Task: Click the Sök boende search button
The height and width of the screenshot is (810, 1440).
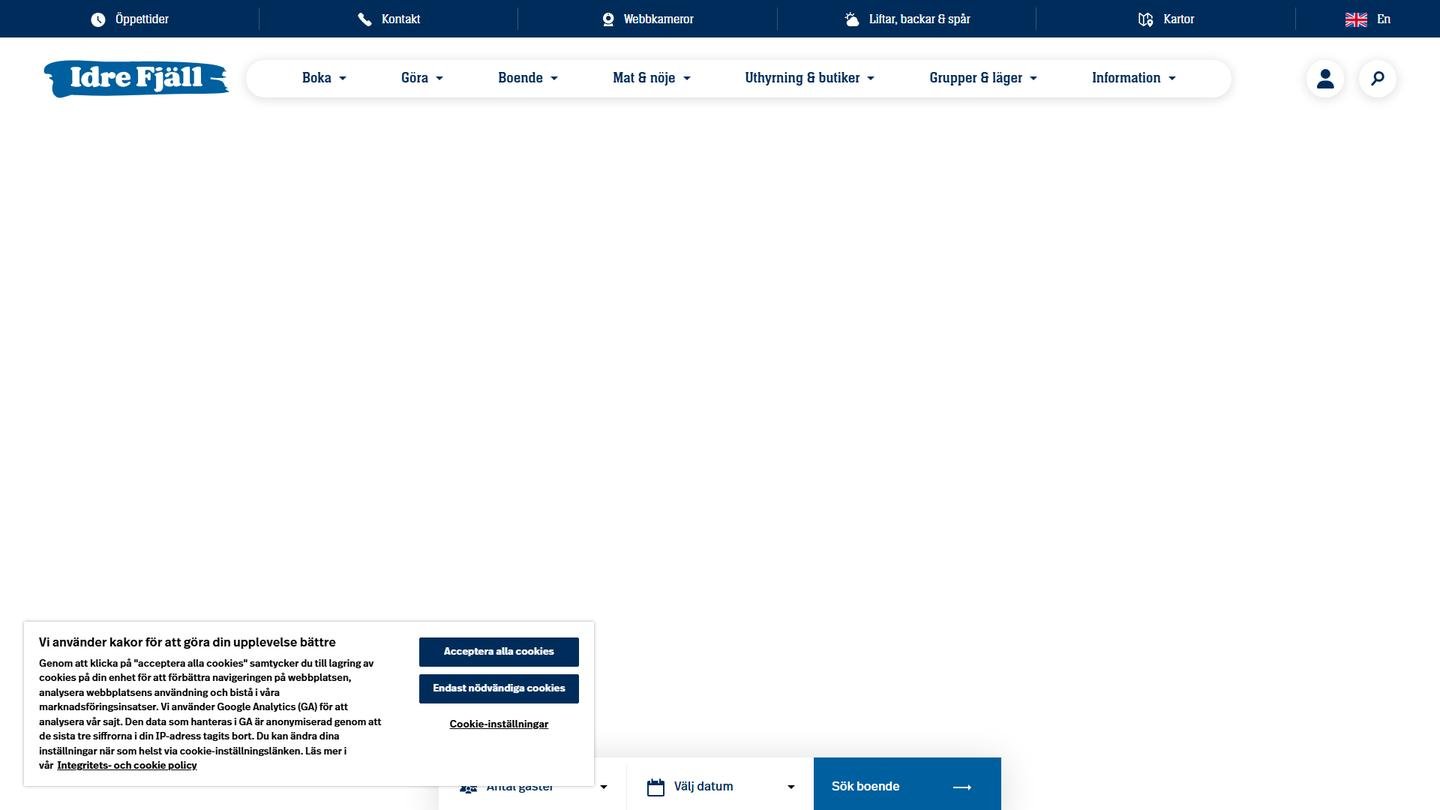Action: tap(906, 786)
